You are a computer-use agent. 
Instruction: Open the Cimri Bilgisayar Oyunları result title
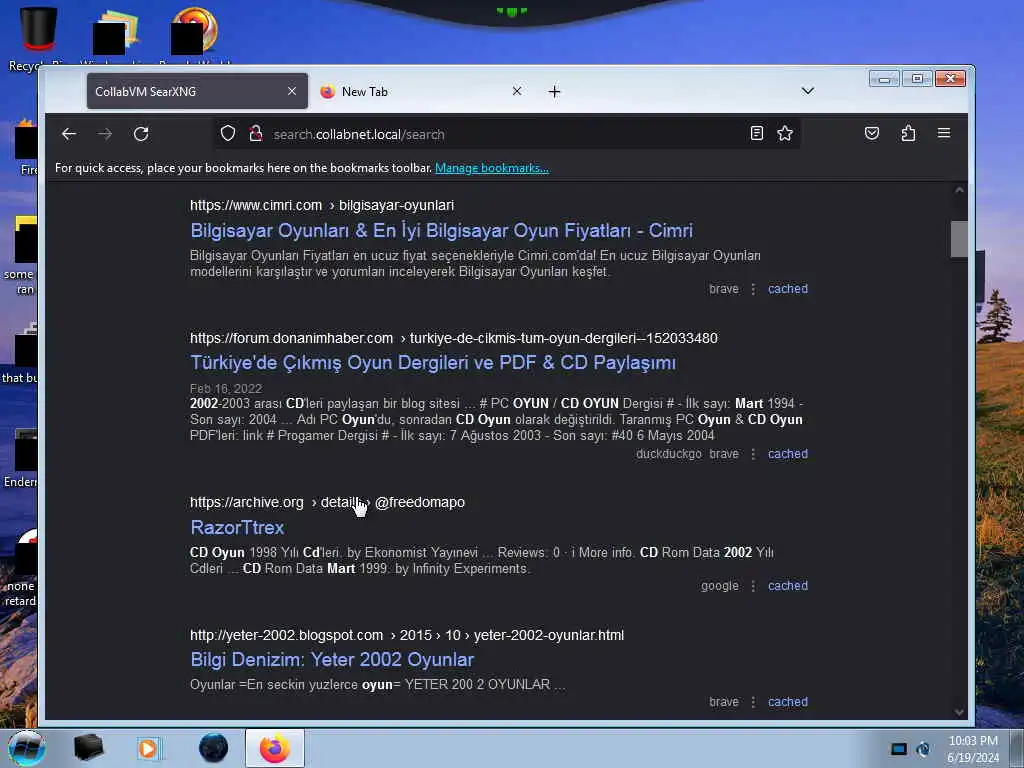(x=441, y=231)
